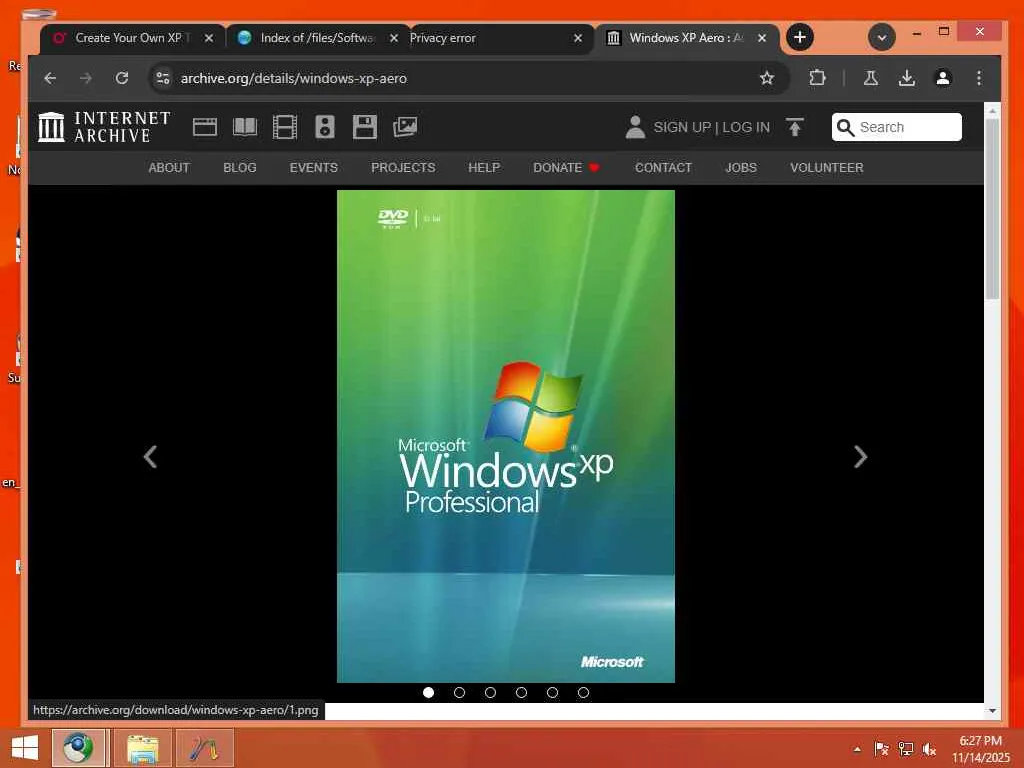Show previous image with left chevron
The height and width of the screenshot is (768, 1024).
pos(150,456)
